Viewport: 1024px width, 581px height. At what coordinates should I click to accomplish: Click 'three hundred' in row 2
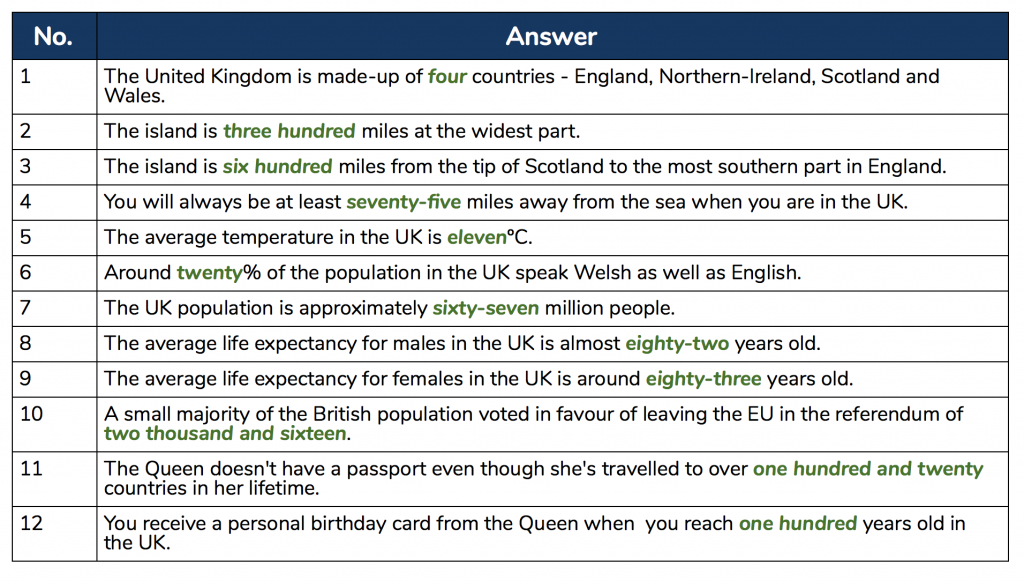[x=289, y=131]
